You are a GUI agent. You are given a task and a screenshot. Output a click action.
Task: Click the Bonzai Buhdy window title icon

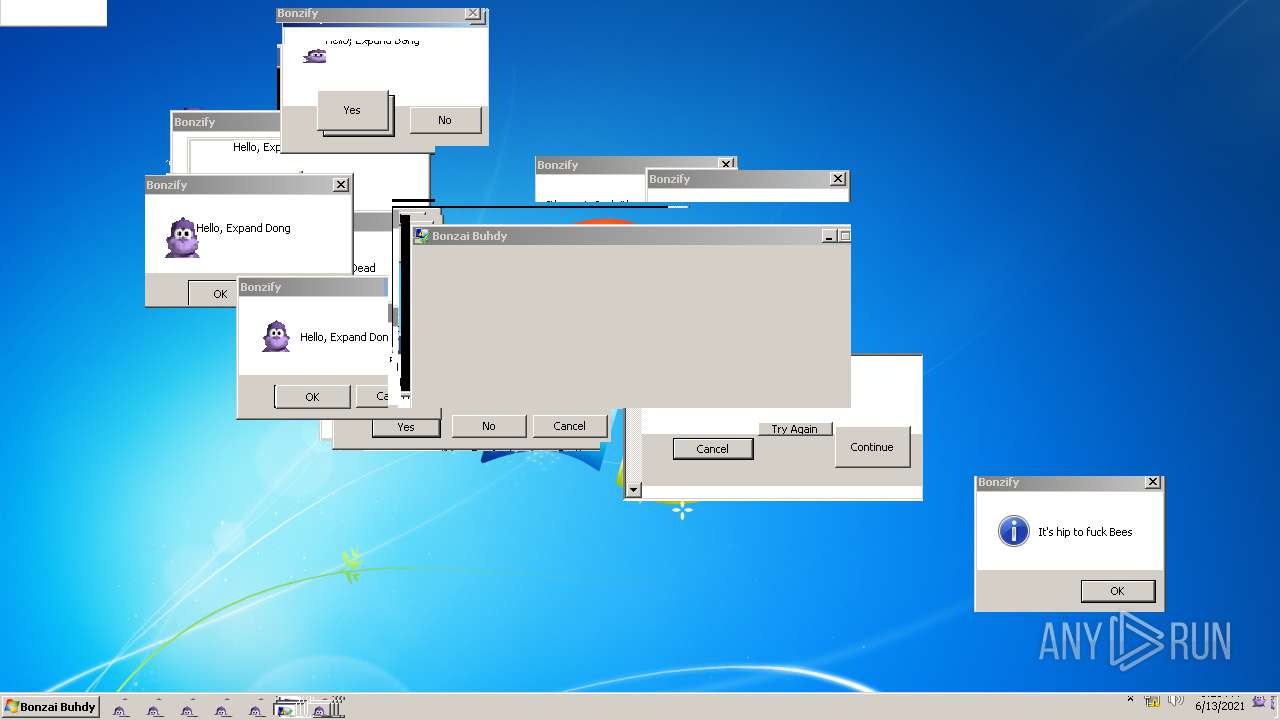coord(422,236)
